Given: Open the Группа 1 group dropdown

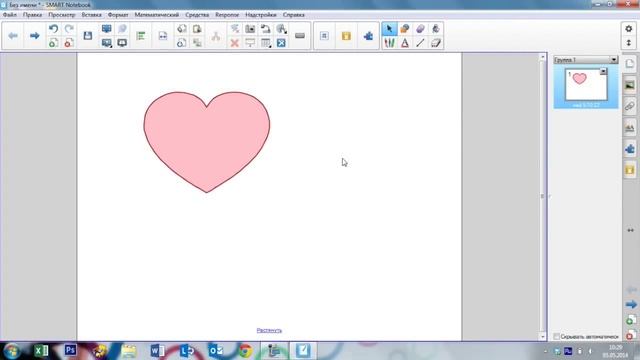Looking at the screenshot, I should coord(614,60).
